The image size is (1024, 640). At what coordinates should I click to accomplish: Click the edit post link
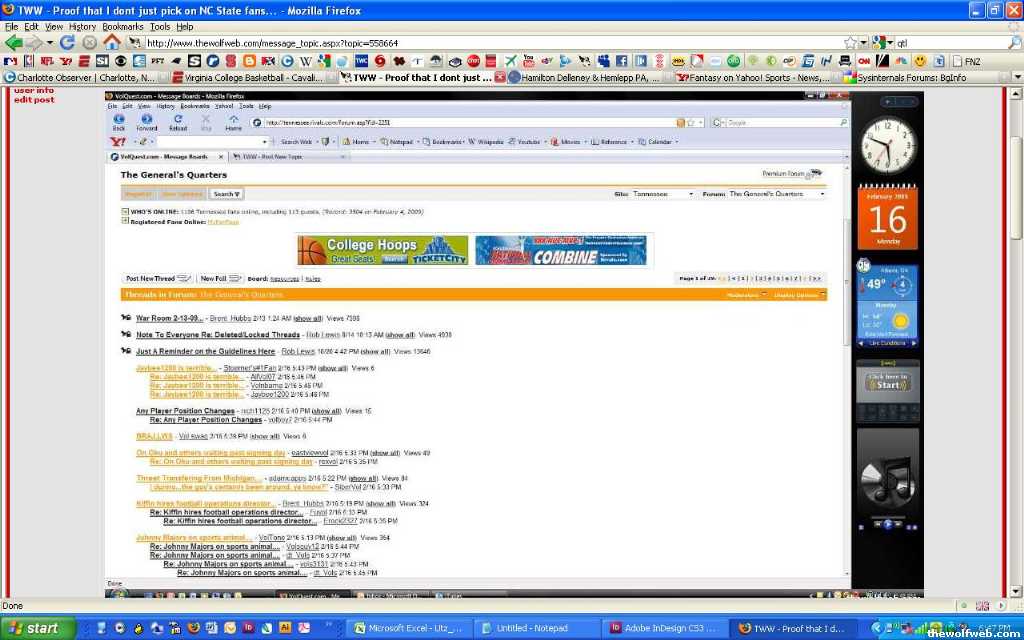coord(34,100)
